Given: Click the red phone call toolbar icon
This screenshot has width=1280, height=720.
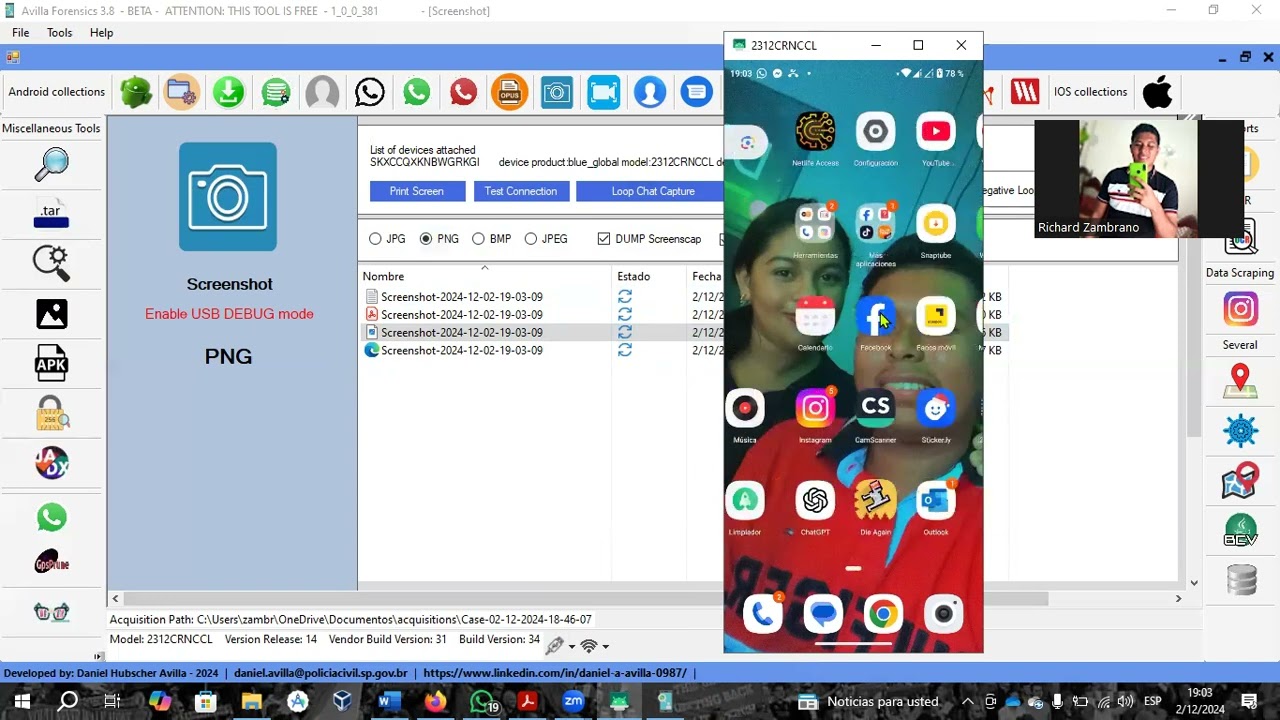Looking at the screenshot, I should (x=463, y=92).
